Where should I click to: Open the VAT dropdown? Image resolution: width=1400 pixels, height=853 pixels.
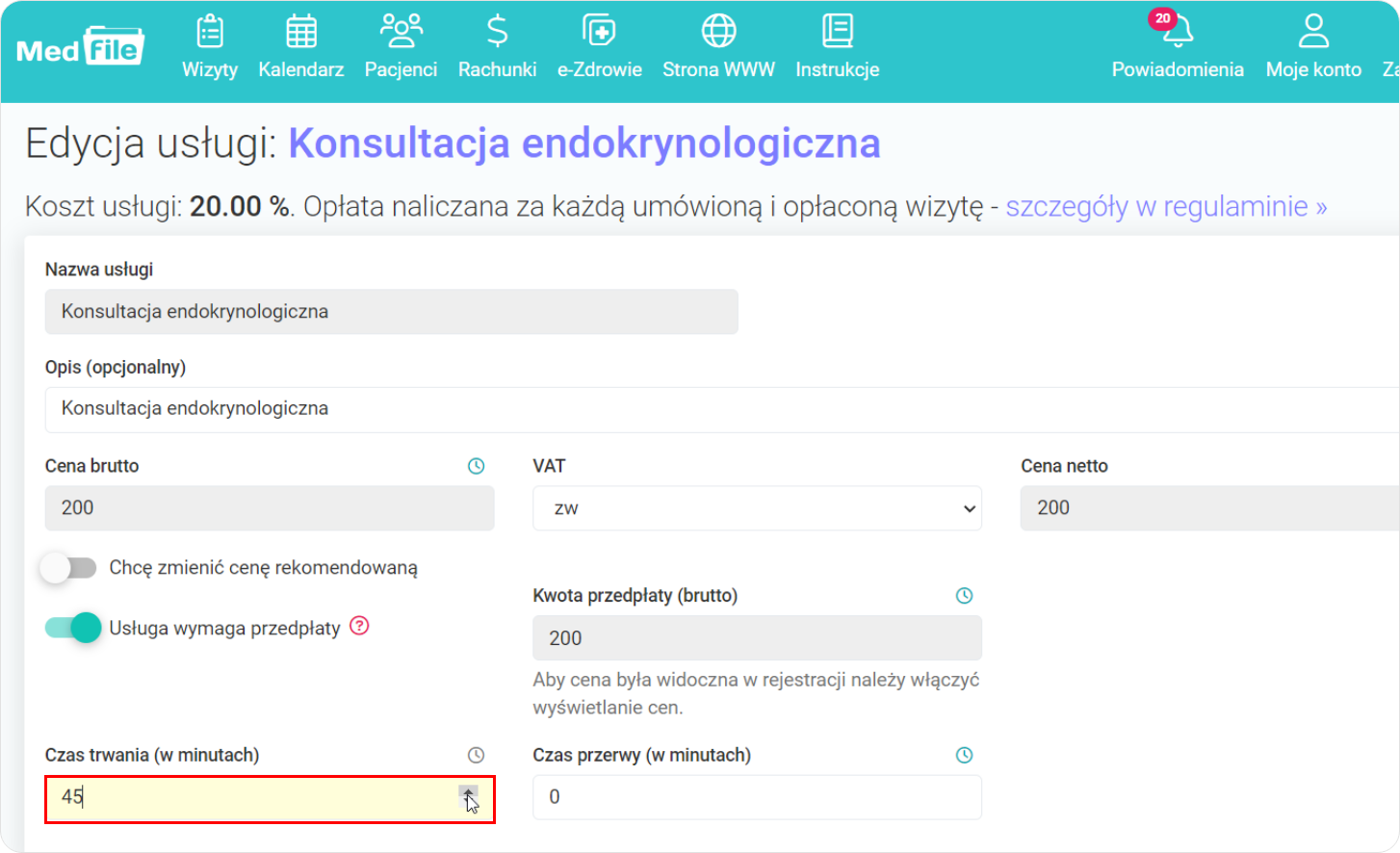tap(757, 508)
